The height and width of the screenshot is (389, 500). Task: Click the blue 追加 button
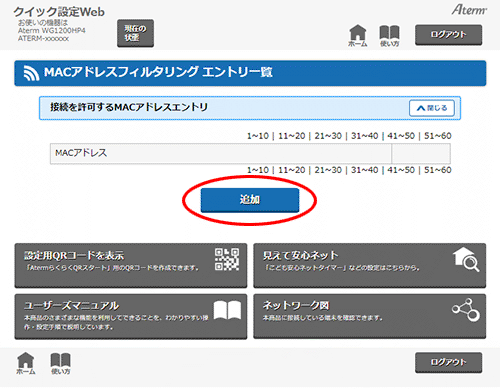pyautogui.click(x=250, y=200)
